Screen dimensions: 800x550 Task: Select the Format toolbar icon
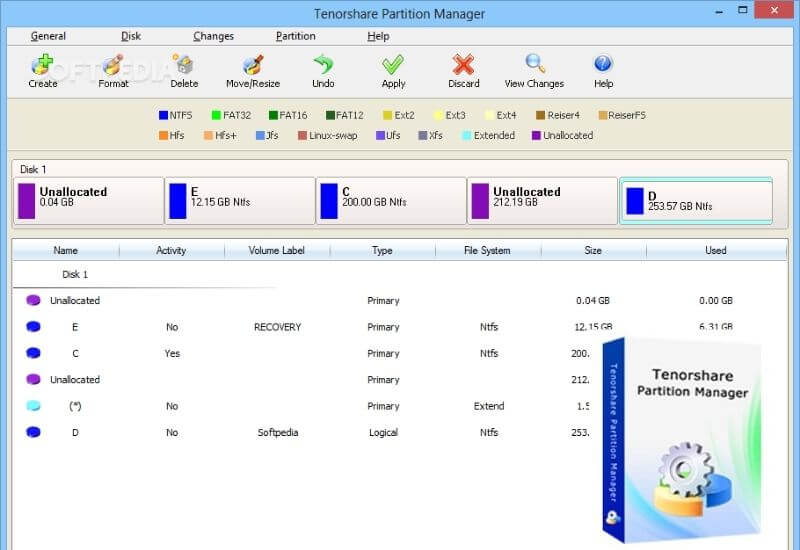[113, 66]
